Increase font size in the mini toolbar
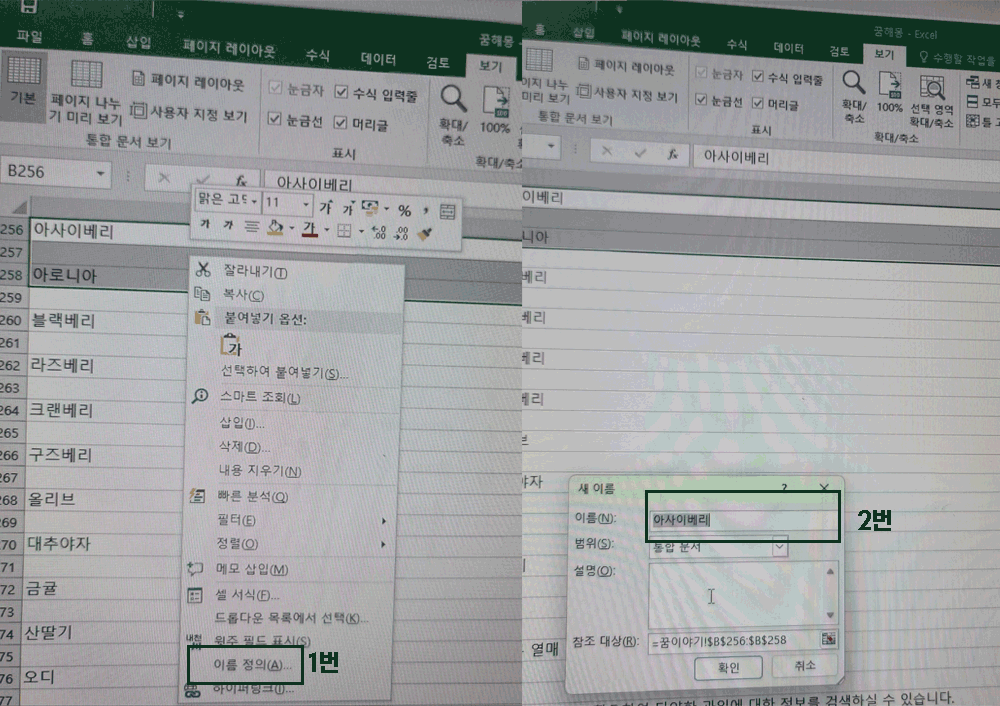This screenshot has height=706, width=1000. [326, 207]
